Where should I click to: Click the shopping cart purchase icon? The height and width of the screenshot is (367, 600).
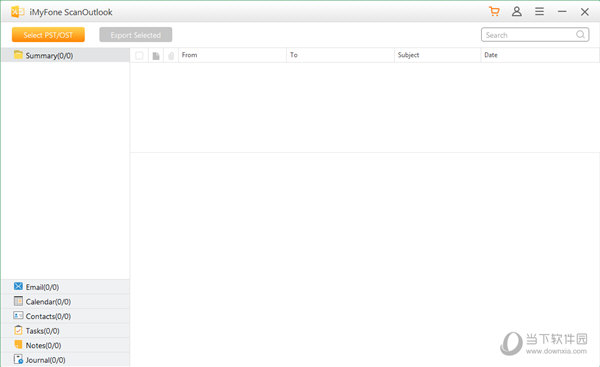(494, 11)
